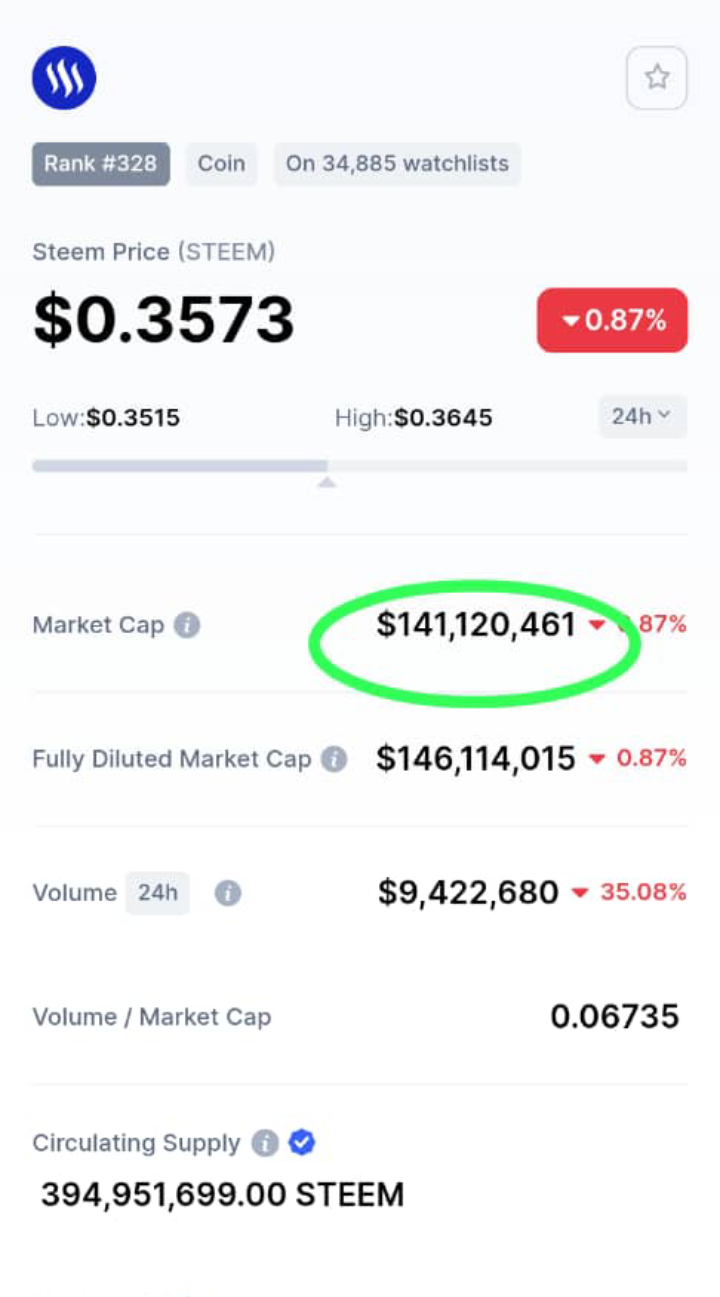Click the Coin tag
720x1297 pixels.
tap(221, 164)
